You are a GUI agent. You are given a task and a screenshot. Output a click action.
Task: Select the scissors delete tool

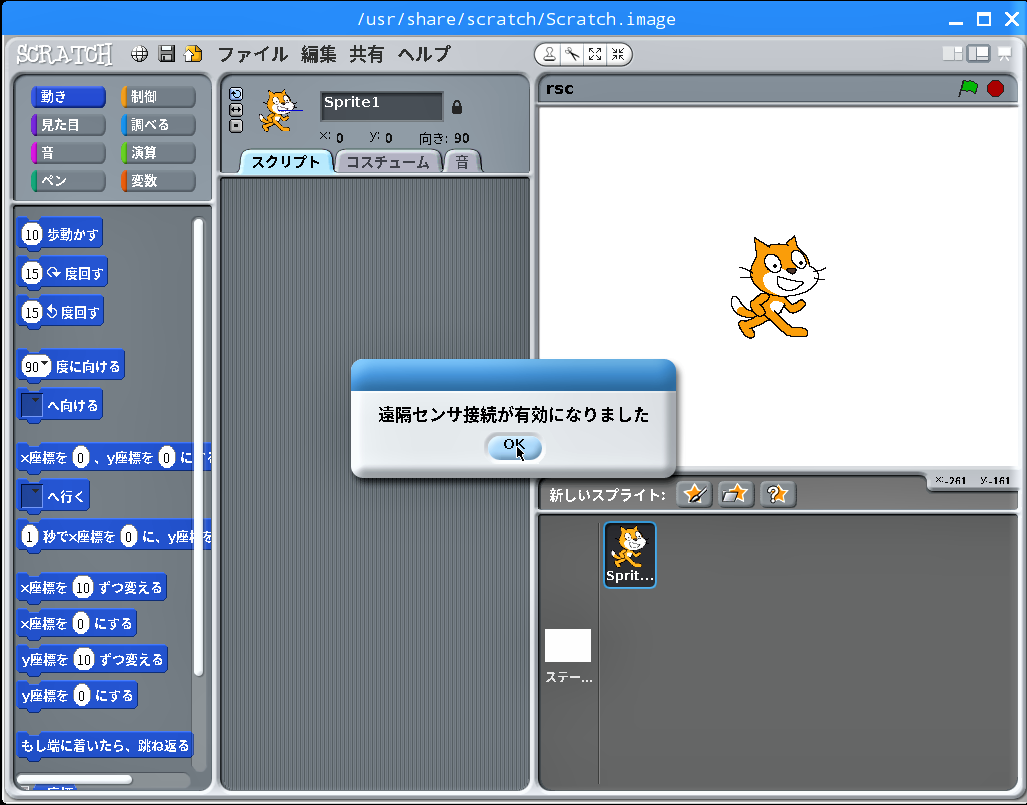tap(572, 54)
